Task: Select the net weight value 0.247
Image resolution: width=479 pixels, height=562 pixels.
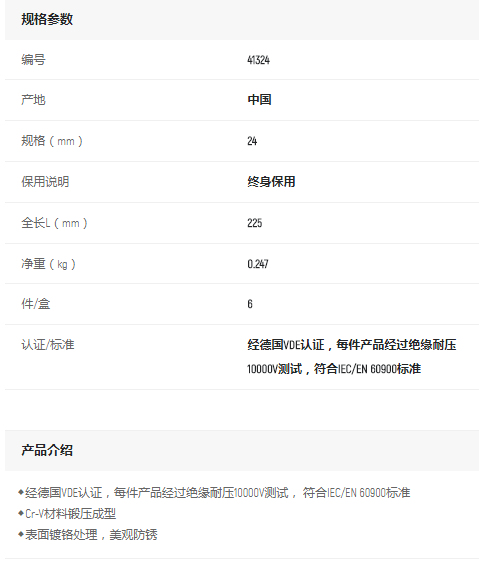Action: point(258,264)
